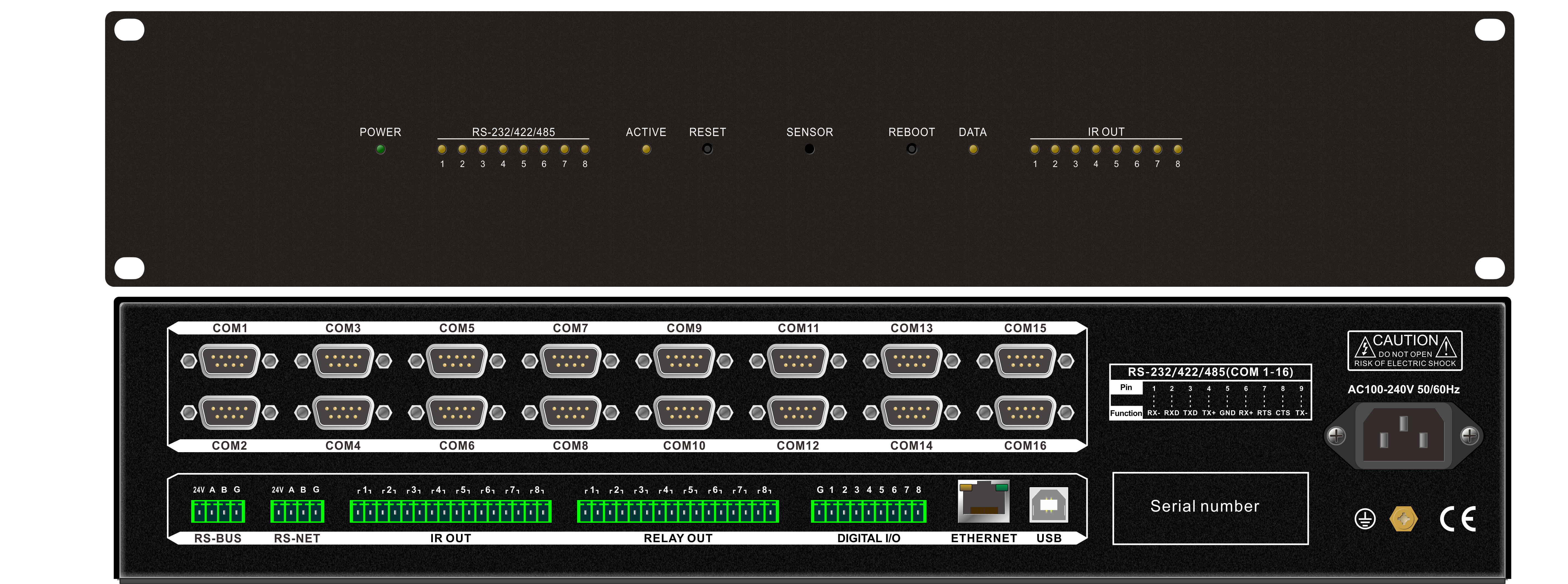Screen dimensions: 1568x584
Task: Click the REBOOT pinhole button
Action: pos(911,149)
